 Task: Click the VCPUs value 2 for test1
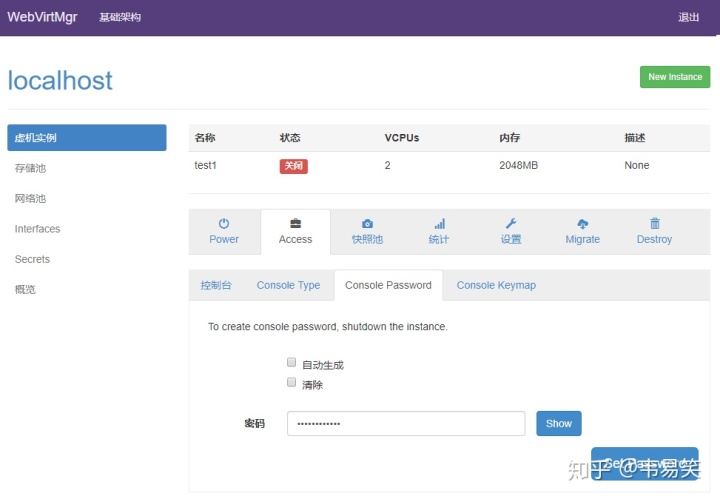click(x=388, y=165)
